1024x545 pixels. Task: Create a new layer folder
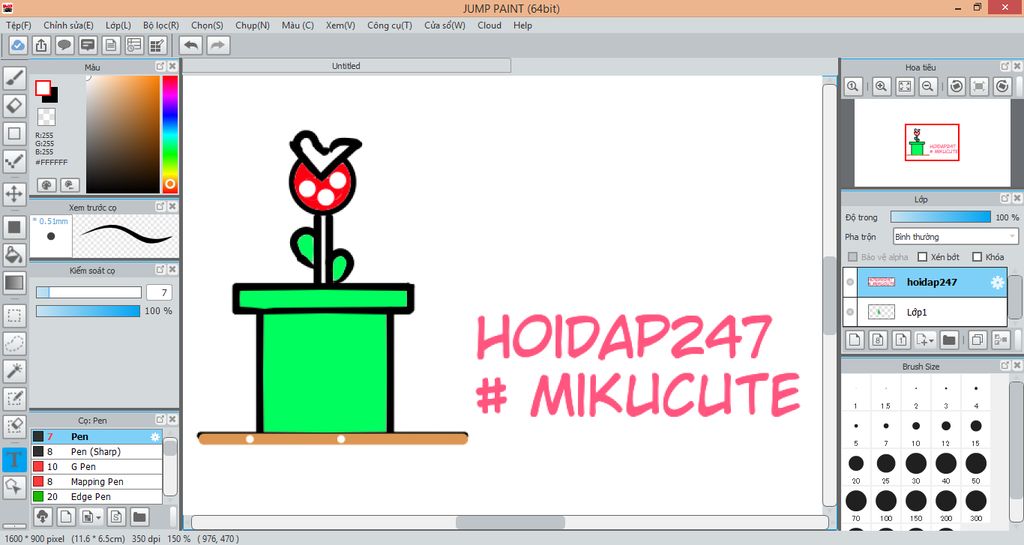[x=949, y=339]
